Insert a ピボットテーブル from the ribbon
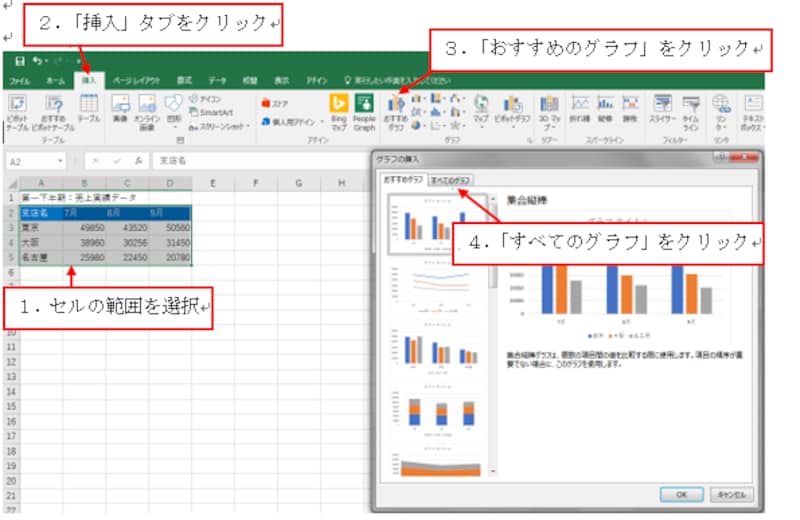 tap(17, 113)
